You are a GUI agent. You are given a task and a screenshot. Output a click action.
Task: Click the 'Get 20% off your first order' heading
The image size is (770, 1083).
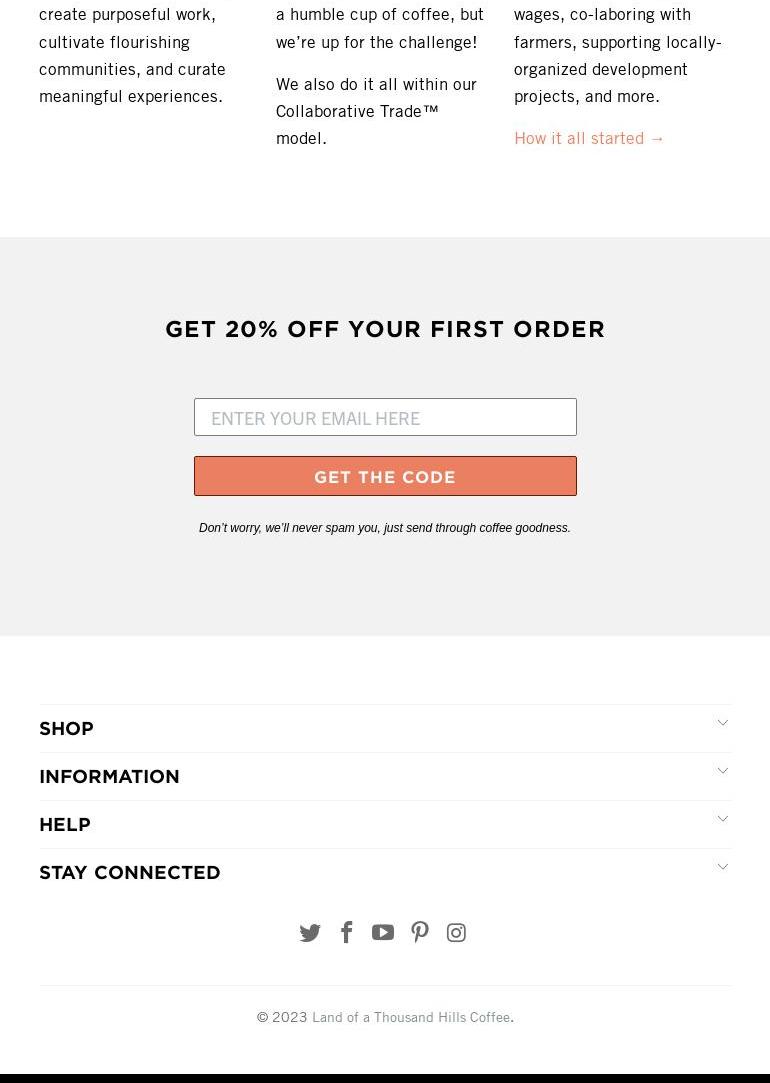point(385,329)
